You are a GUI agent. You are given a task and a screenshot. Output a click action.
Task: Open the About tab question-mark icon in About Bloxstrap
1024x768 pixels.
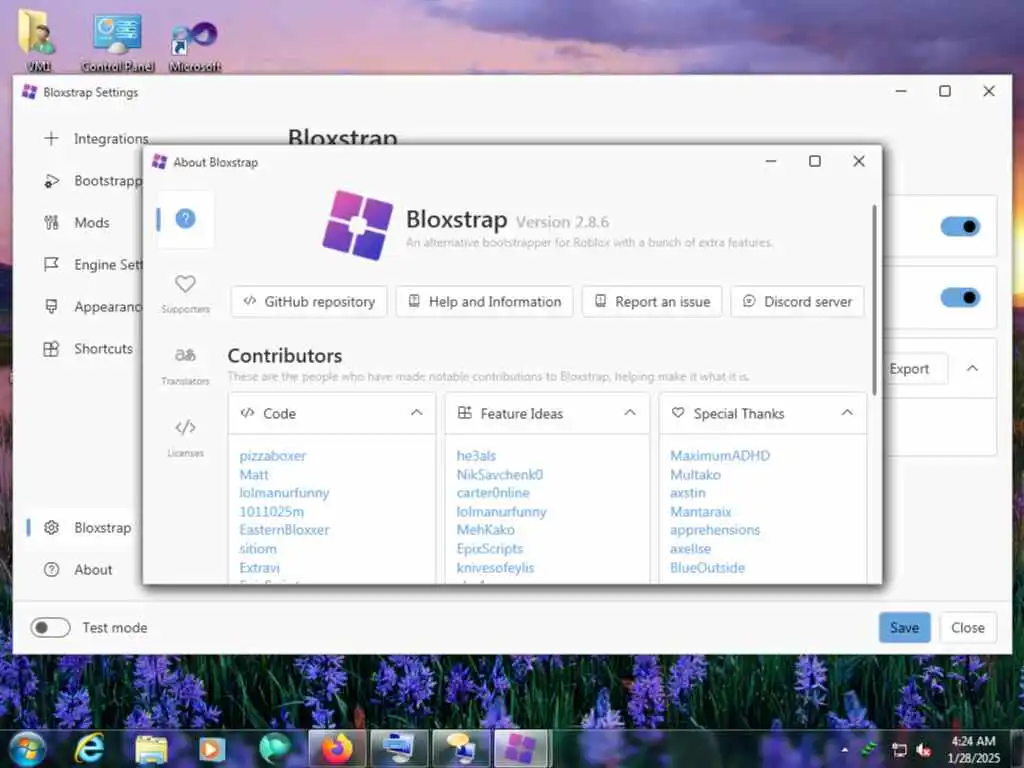[185, 219]
